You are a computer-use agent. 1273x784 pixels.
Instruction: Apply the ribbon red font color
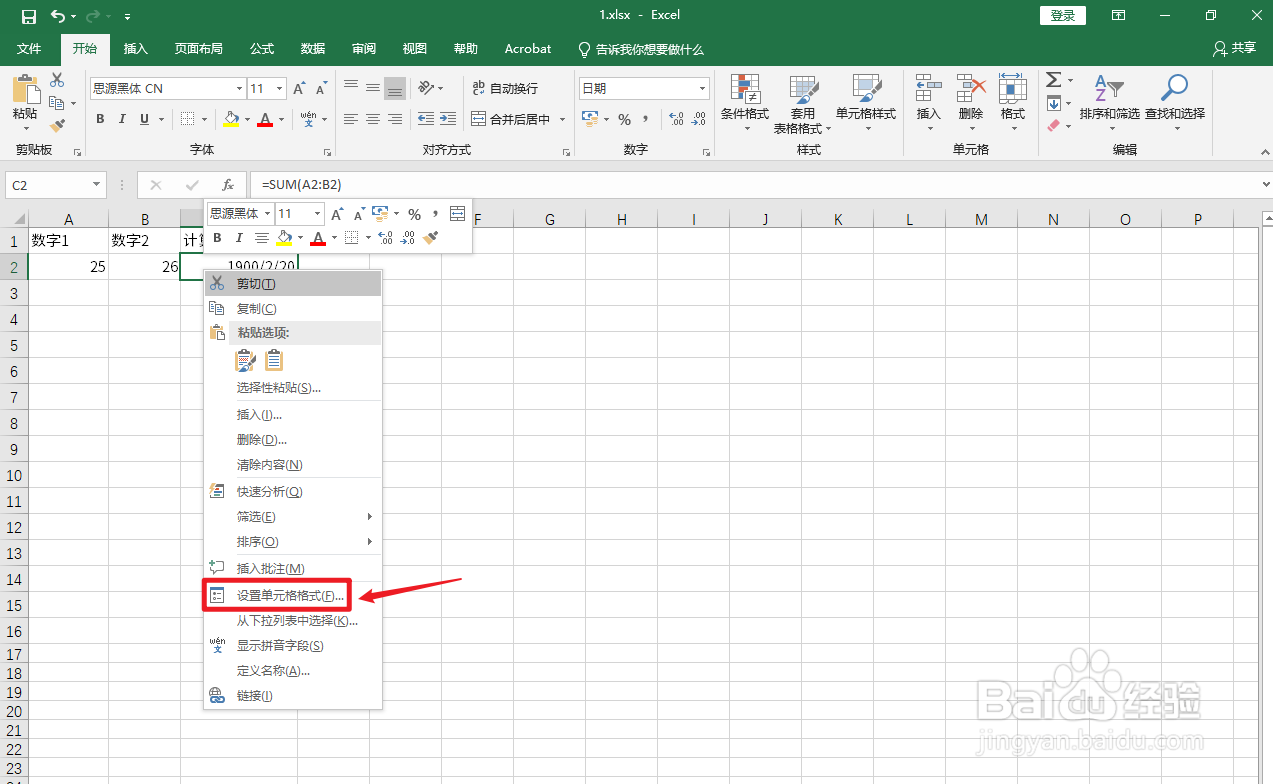[265, 119]
